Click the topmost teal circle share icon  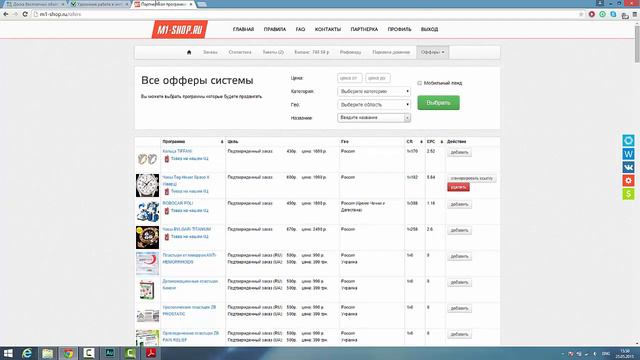[629, 140]
